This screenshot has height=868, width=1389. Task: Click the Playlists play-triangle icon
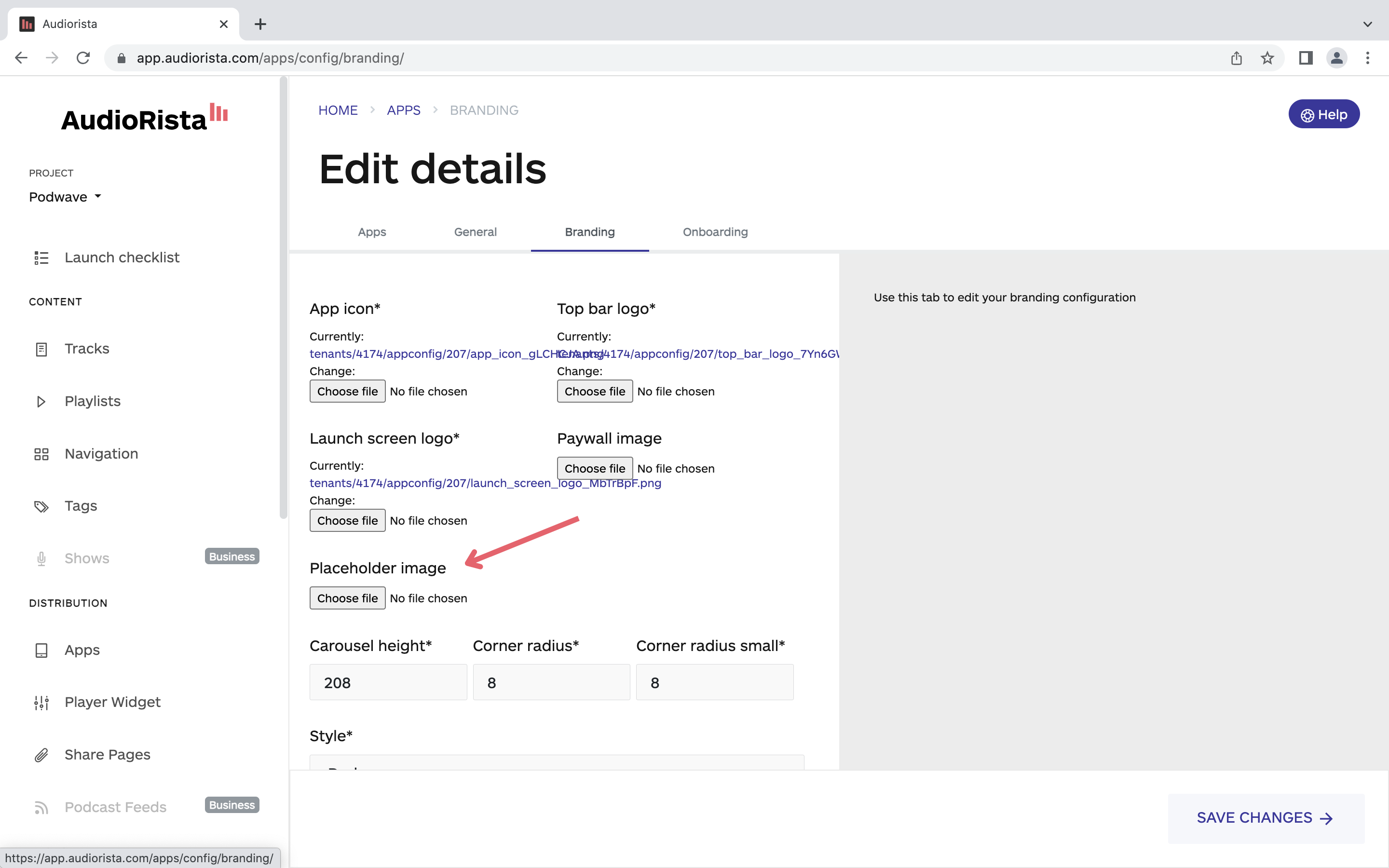coord(41,401)
